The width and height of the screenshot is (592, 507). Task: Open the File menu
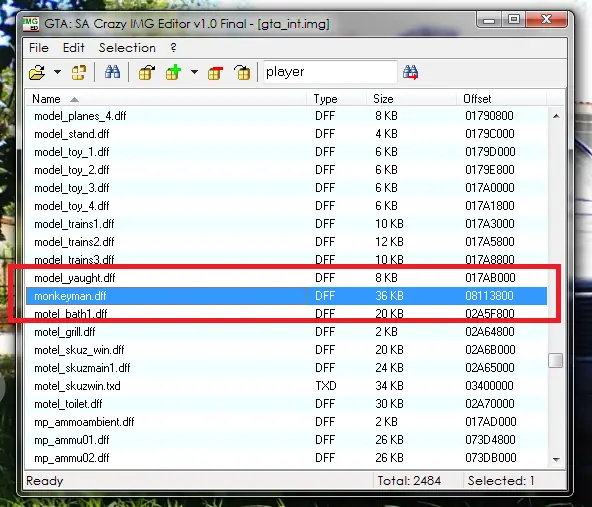pyautogui.click(x=39, y=48)
